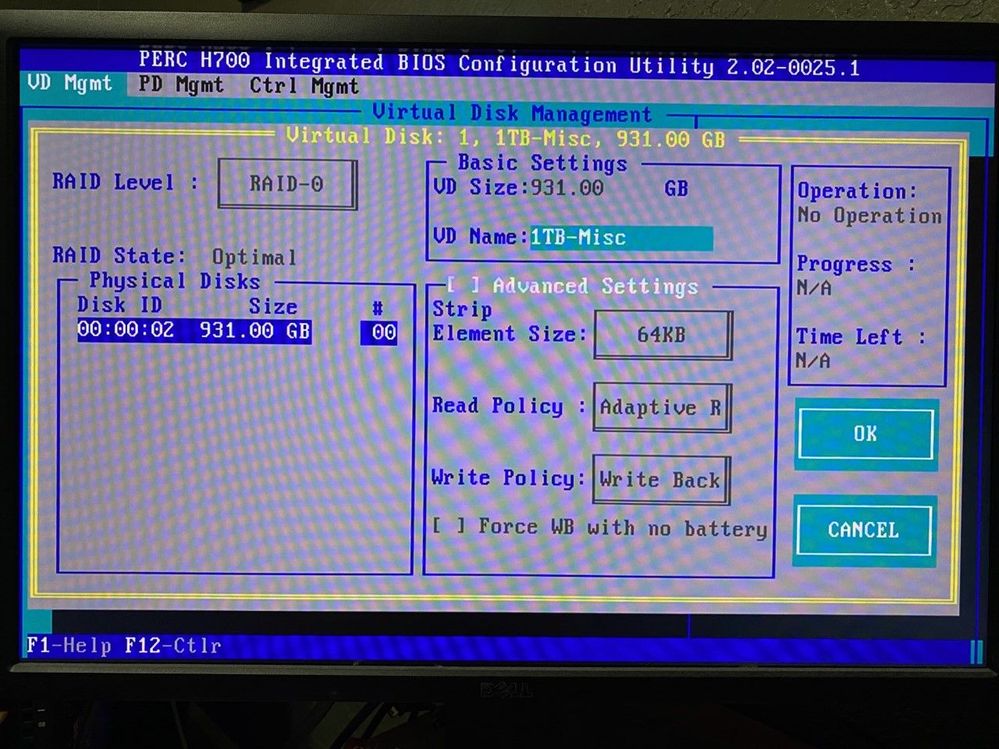
Task: Click the Virtual Disk 1 dialog title
Action: tap(506, 137)
